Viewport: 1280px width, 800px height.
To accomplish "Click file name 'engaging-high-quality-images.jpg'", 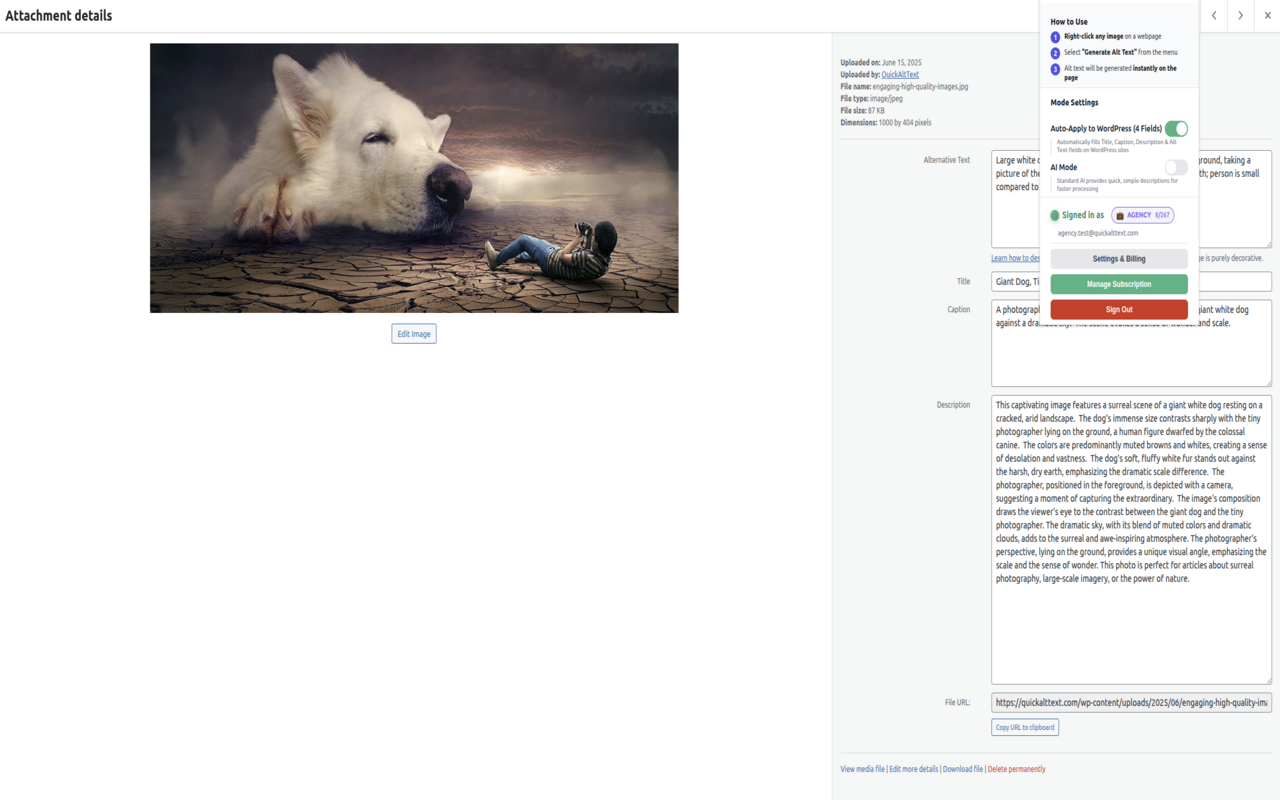I will [x=920, y=87].
